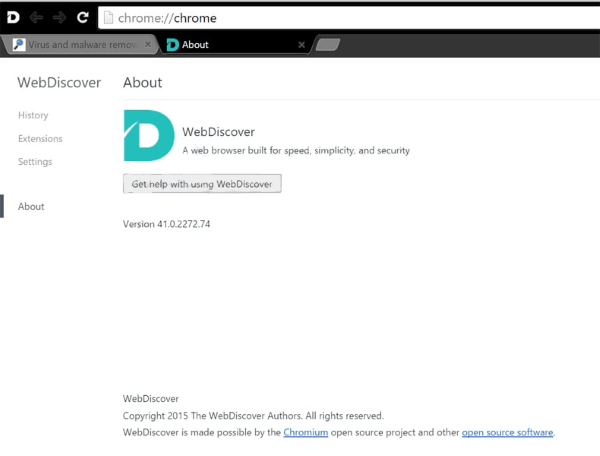Viewport: 600px width, 456px height.
Task: Click the Copyright 2015 WebDiscover Authors line
Action: coord(253,415)
